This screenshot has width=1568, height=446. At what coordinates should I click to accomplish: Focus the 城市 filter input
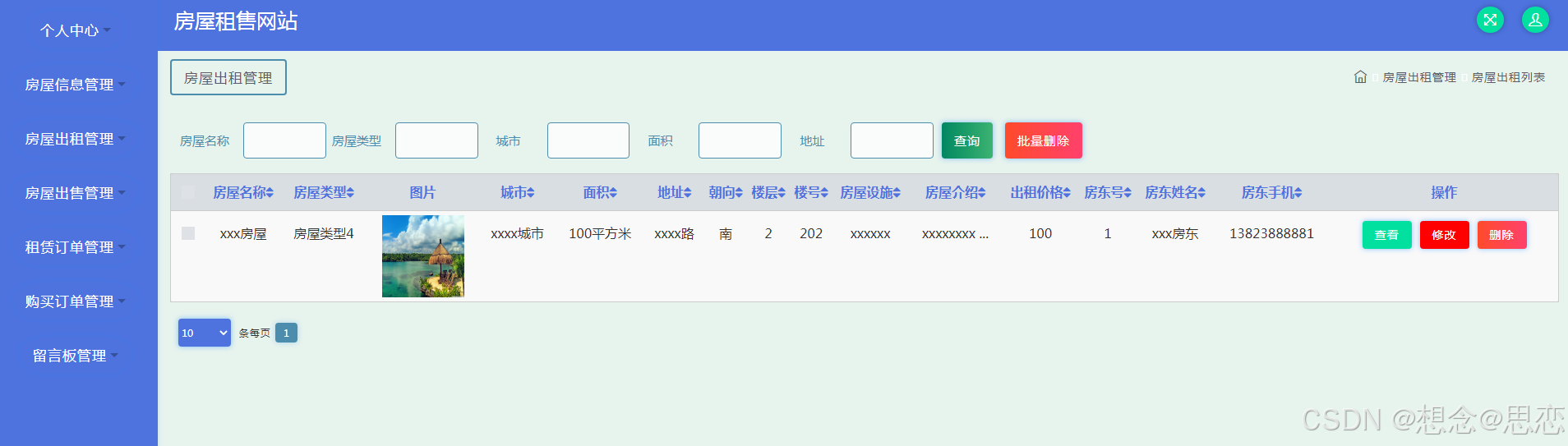tap(588, 140)
